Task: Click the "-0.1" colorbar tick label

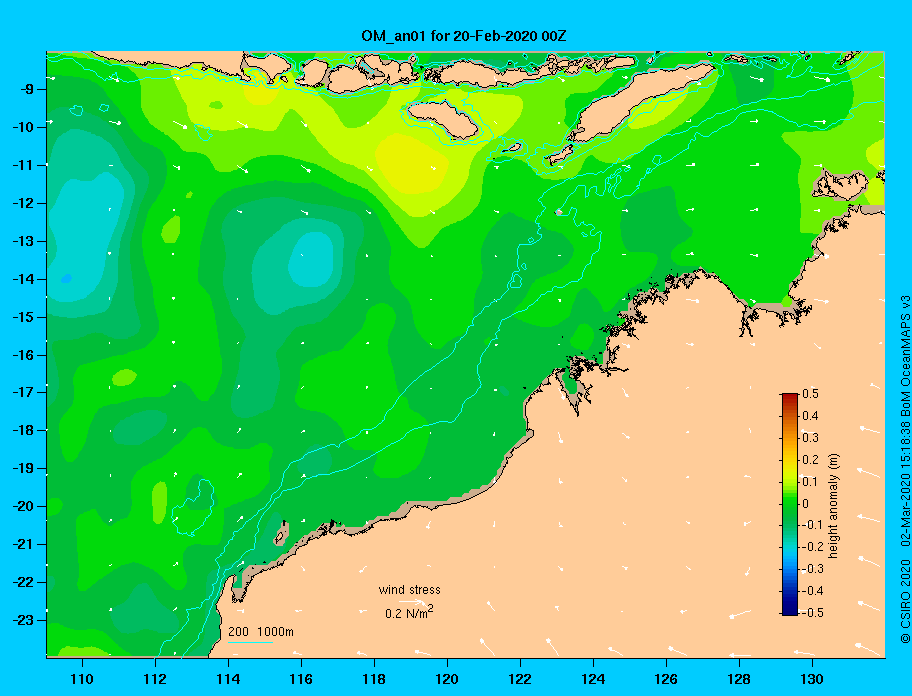Action: tap(812, 525)
